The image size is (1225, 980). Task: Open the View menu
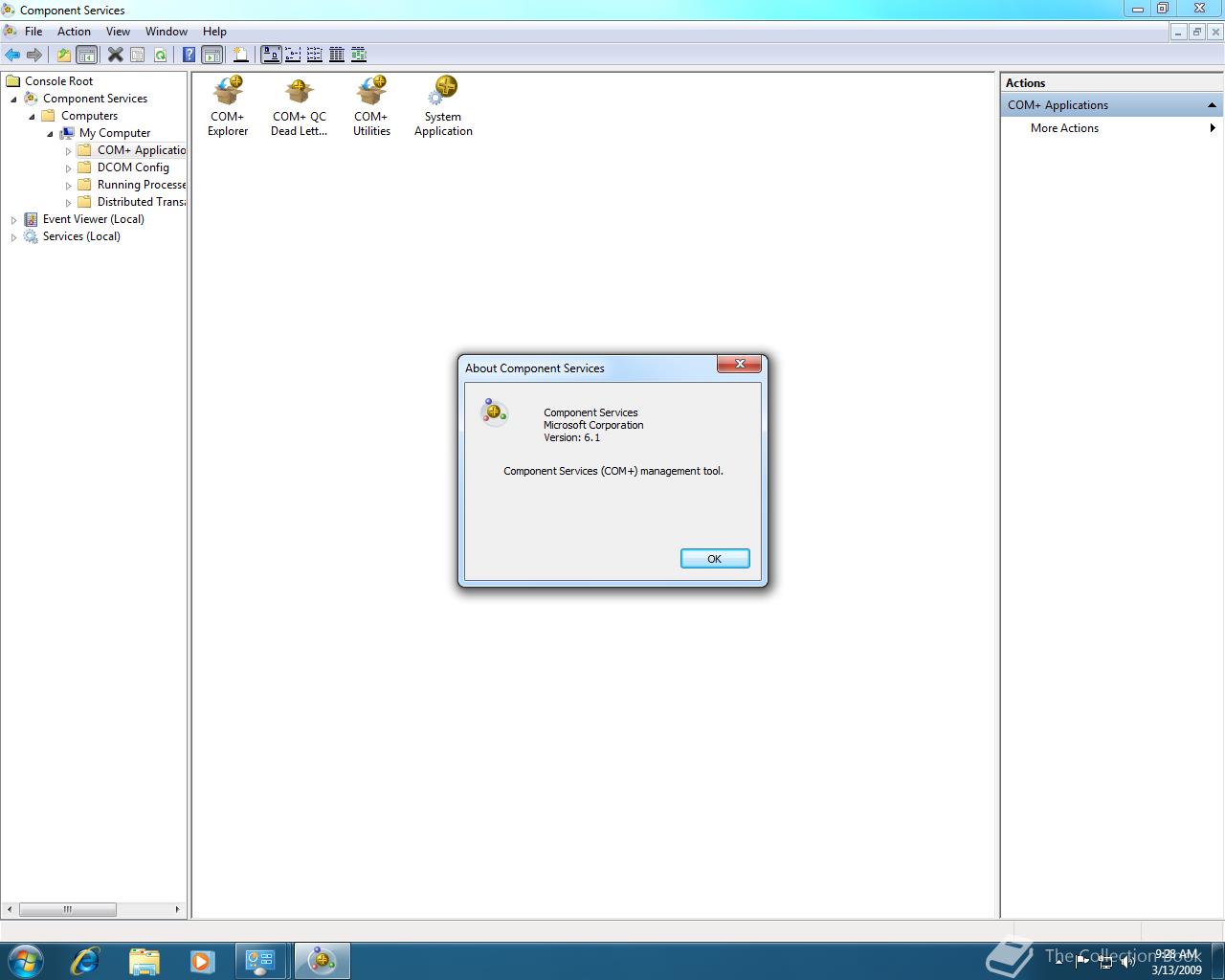118,32
